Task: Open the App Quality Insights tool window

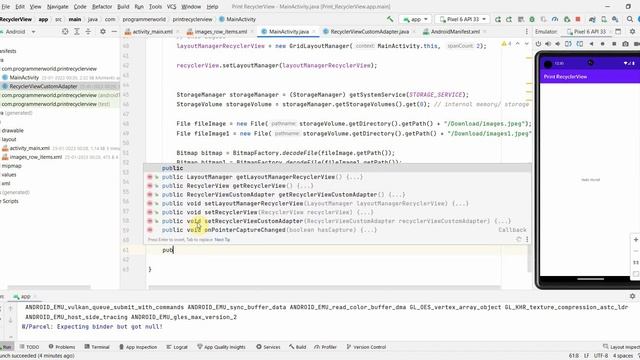Action: [x=221, y=347]
